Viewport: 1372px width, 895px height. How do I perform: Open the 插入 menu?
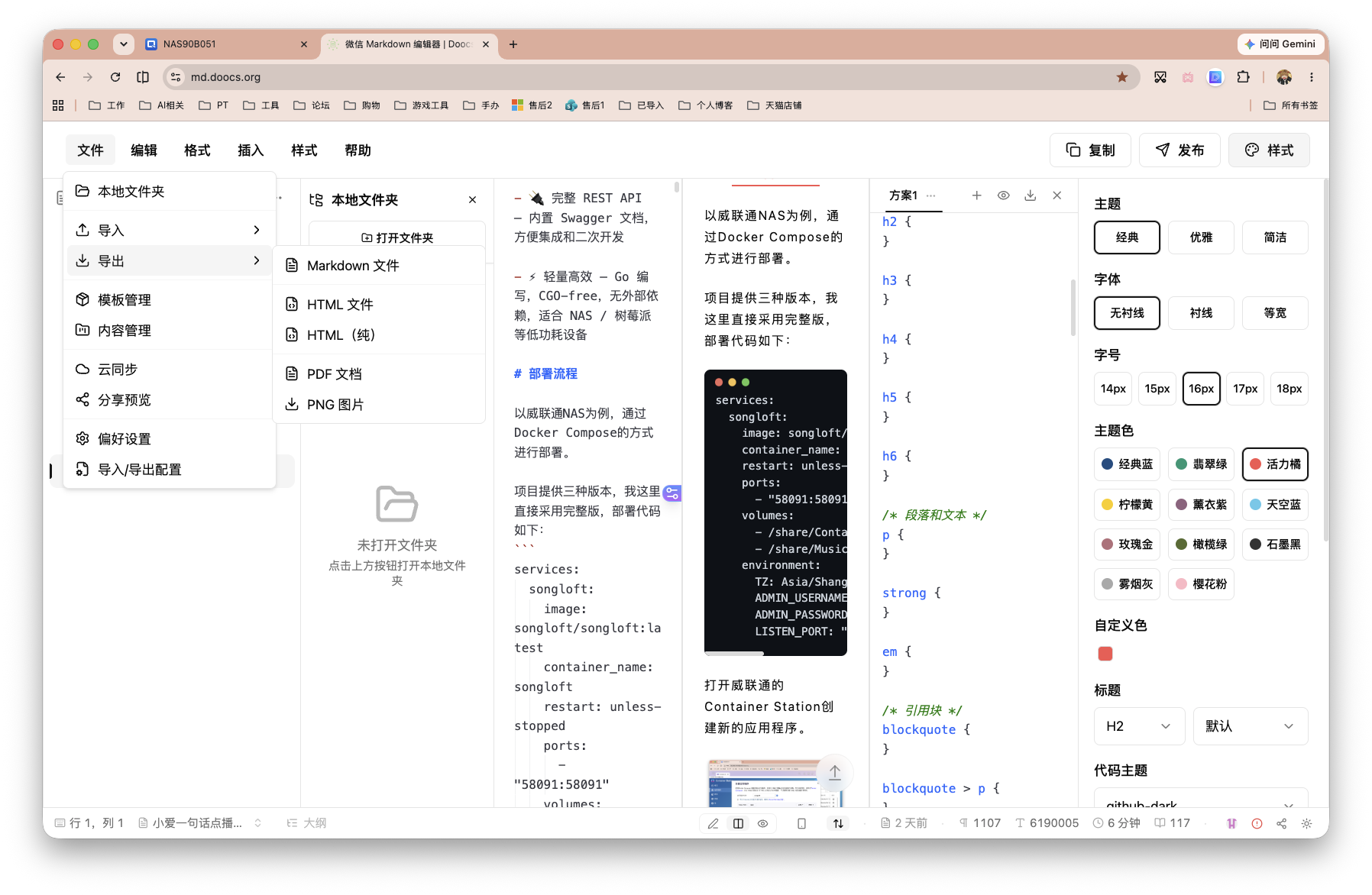251,150
